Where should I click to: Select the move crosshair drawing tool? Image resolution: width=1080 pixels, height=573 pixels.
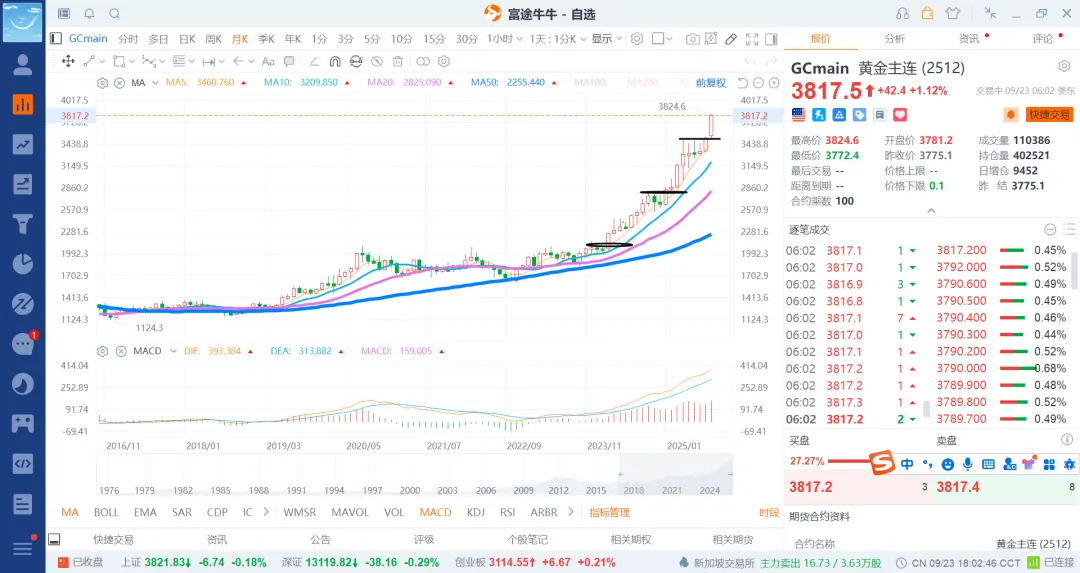pos(68,61)
